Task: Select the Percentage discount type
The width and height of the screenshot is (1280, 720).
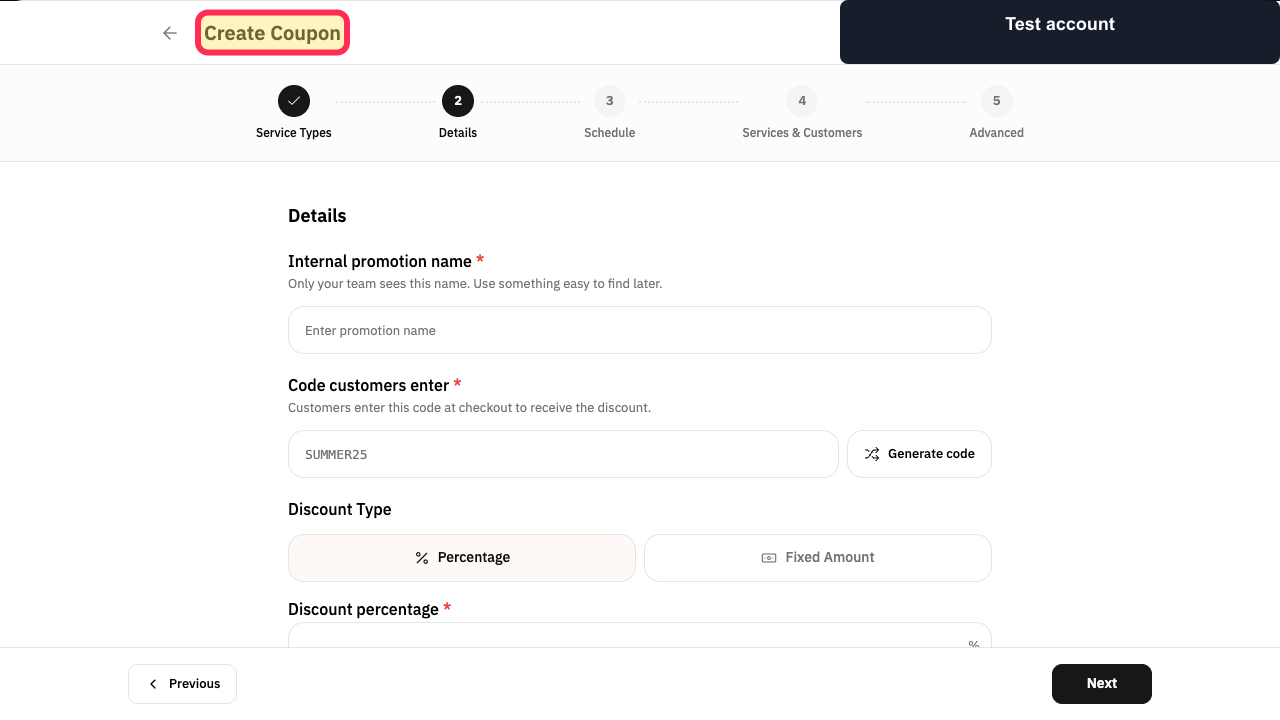Action: point(462,558)
